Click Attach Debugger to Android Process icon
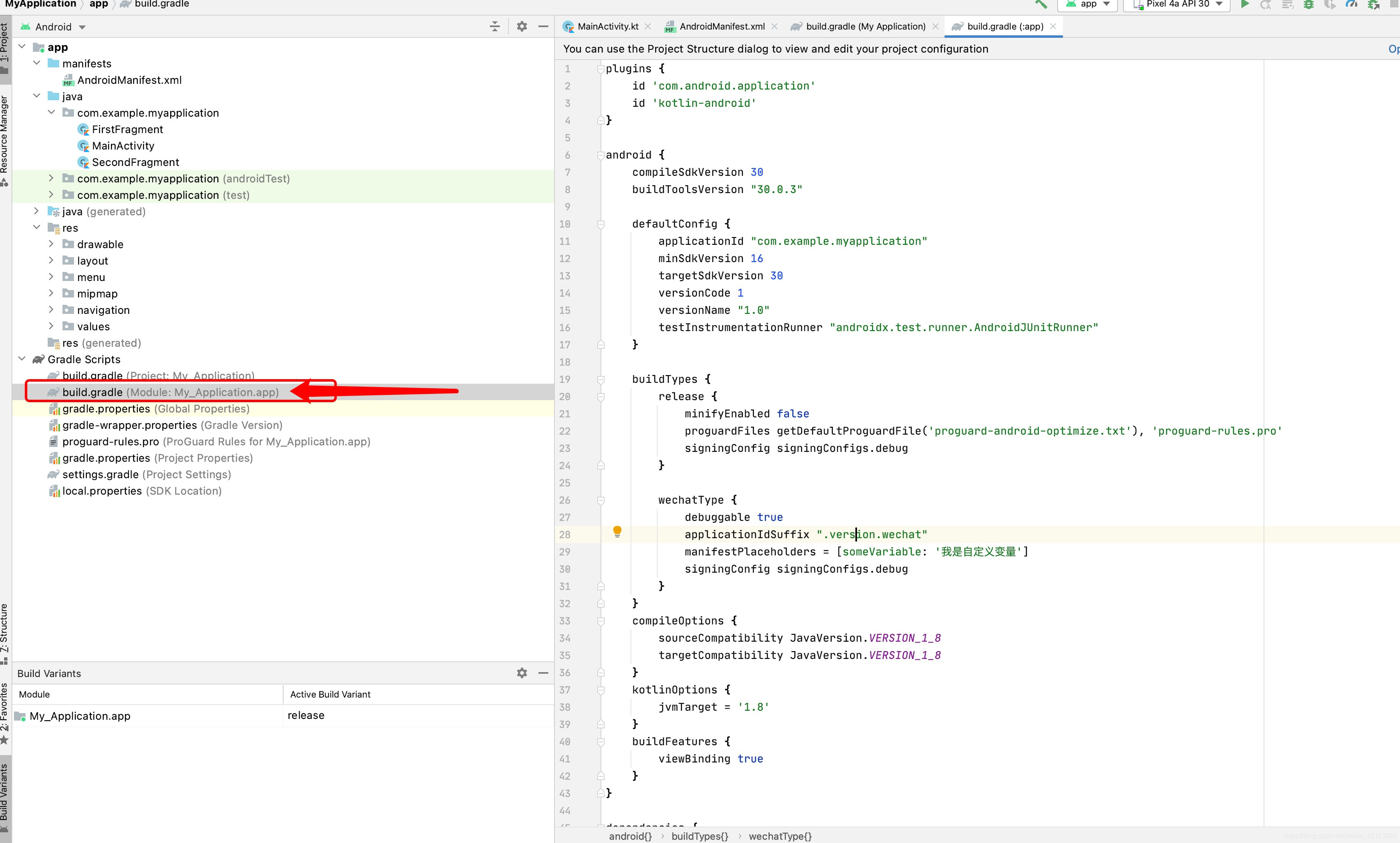Image resolution: width=1400 pixels, height=843 pixels. tap(1374, 5)
